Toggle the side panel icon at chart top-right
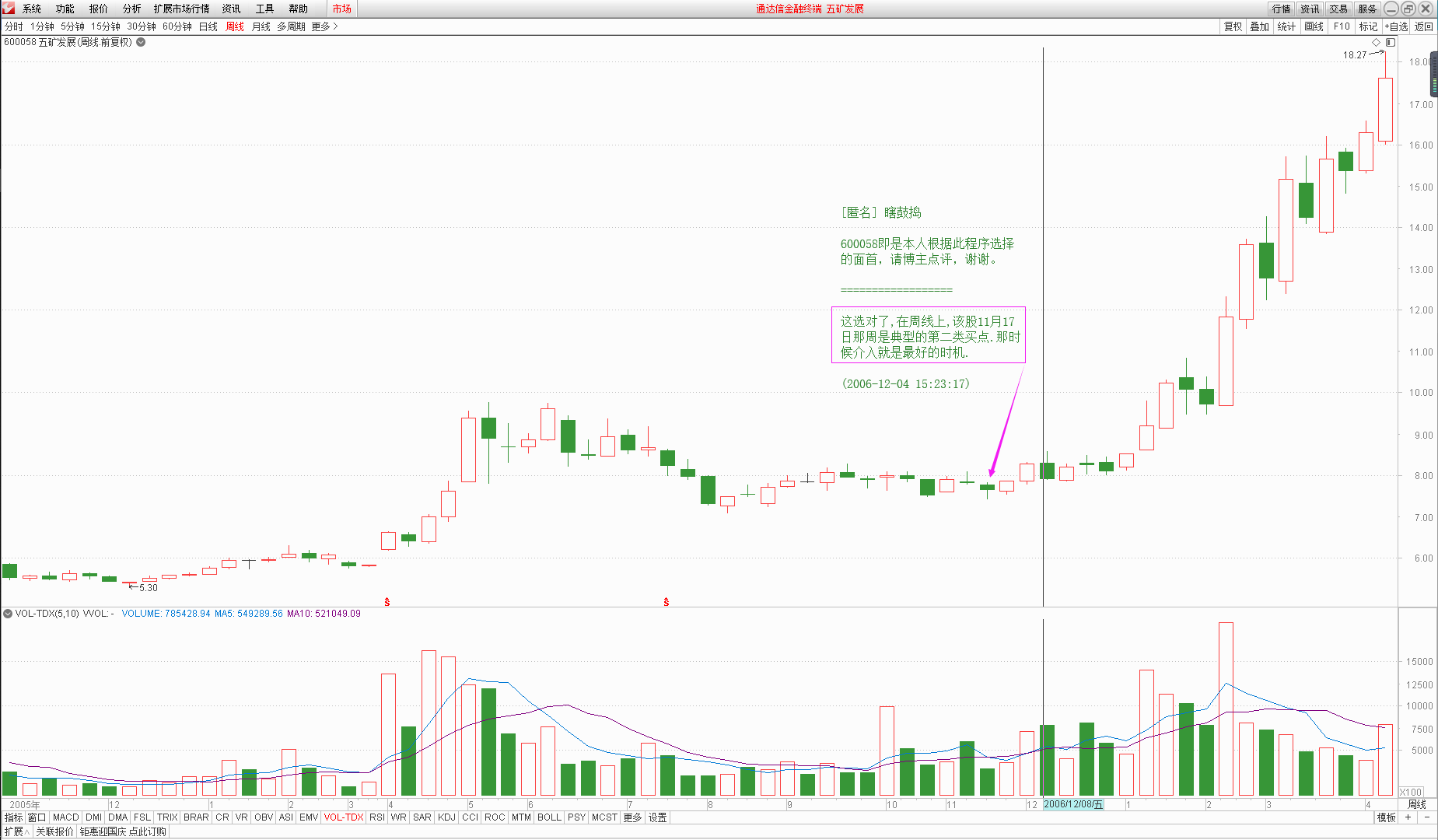 point(1391,42)
